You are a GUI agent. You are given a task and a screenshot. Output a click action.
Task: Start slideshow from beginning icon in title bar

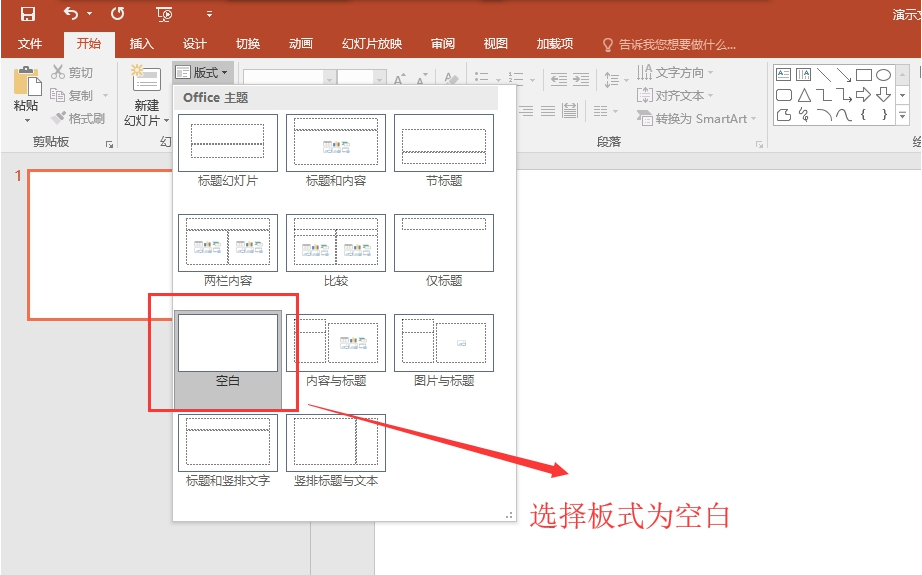click(x=165, y=14)
